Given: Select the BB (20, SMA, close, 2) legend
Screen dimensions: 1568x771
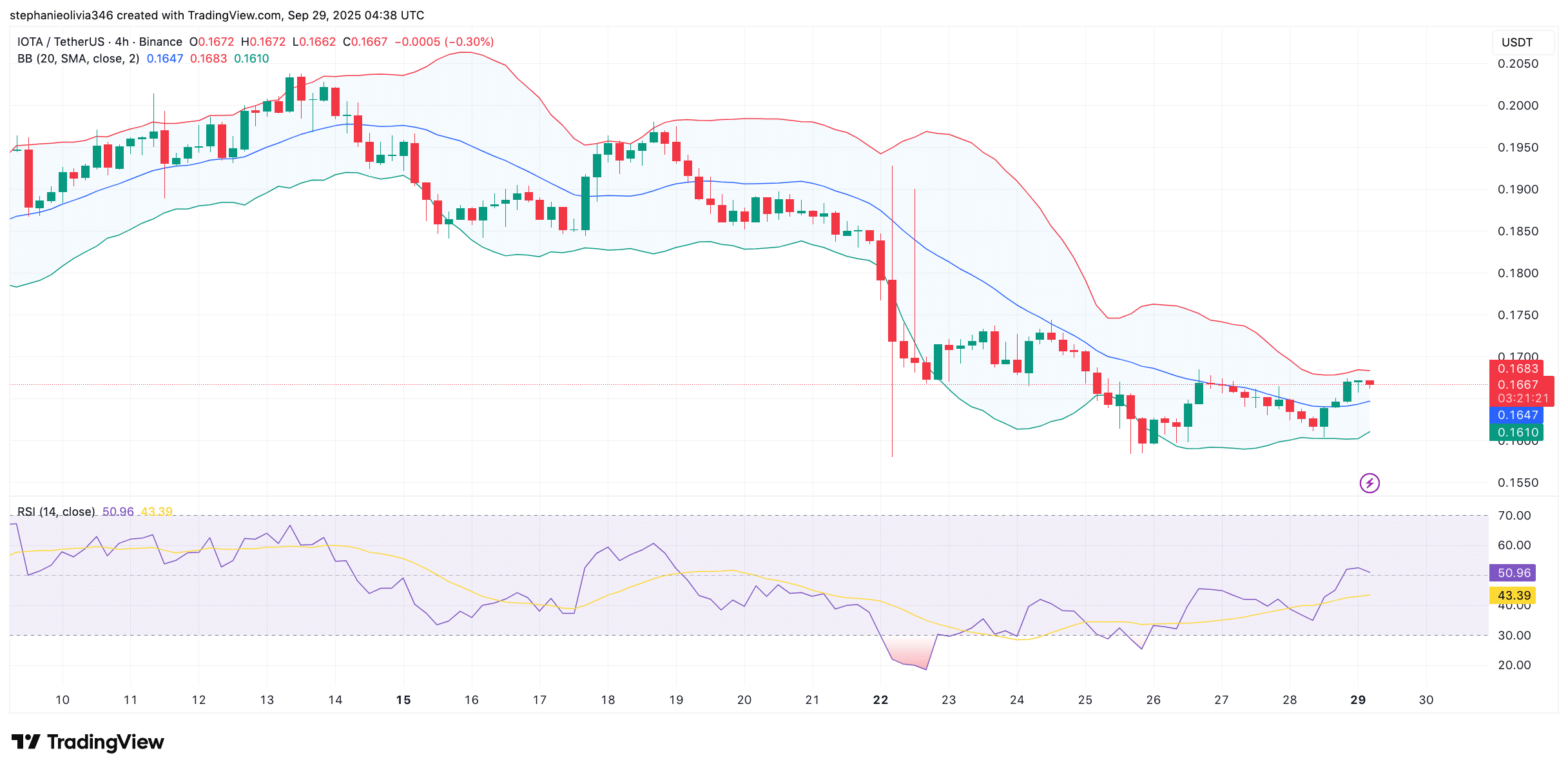Looking at the screenshot, I should [78, 59].
